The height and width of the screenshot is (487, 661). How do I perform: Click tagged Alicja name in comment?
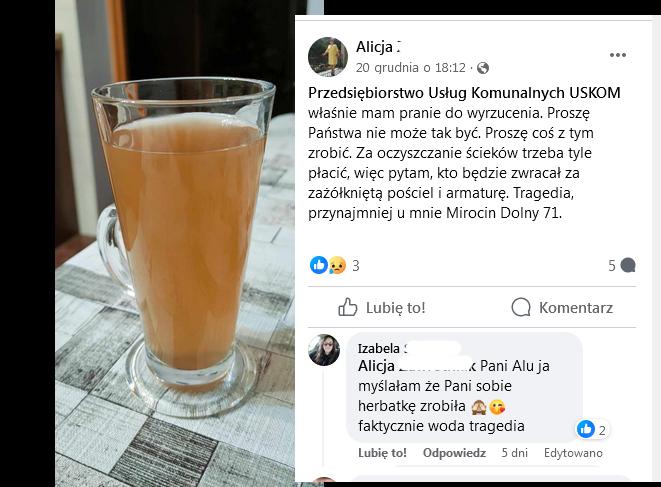point(417,366)
